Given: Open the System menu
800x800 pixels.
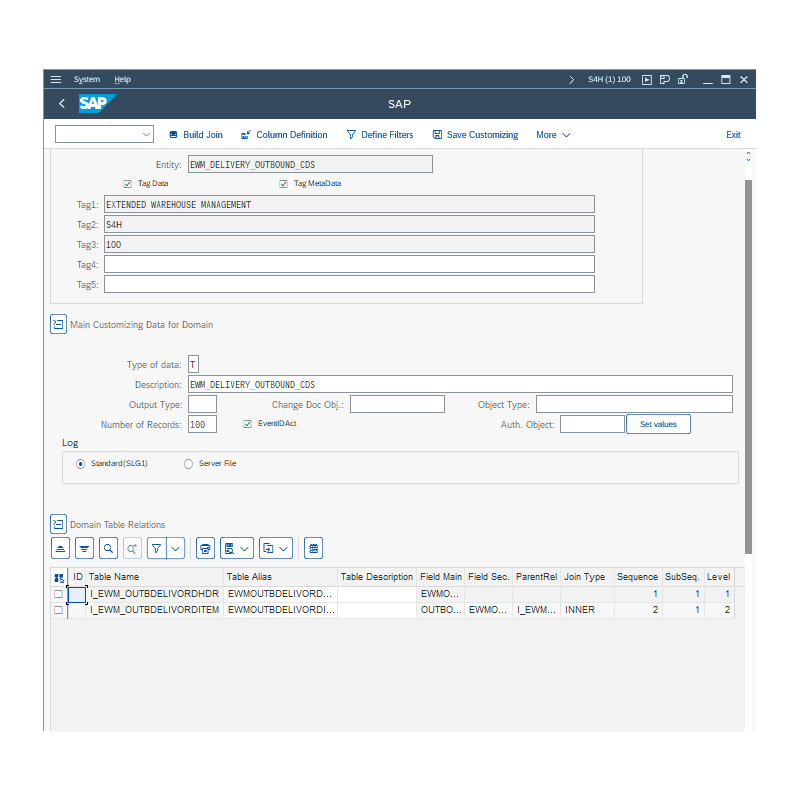Looking at the screenshot, I should (x=87, y=79).
